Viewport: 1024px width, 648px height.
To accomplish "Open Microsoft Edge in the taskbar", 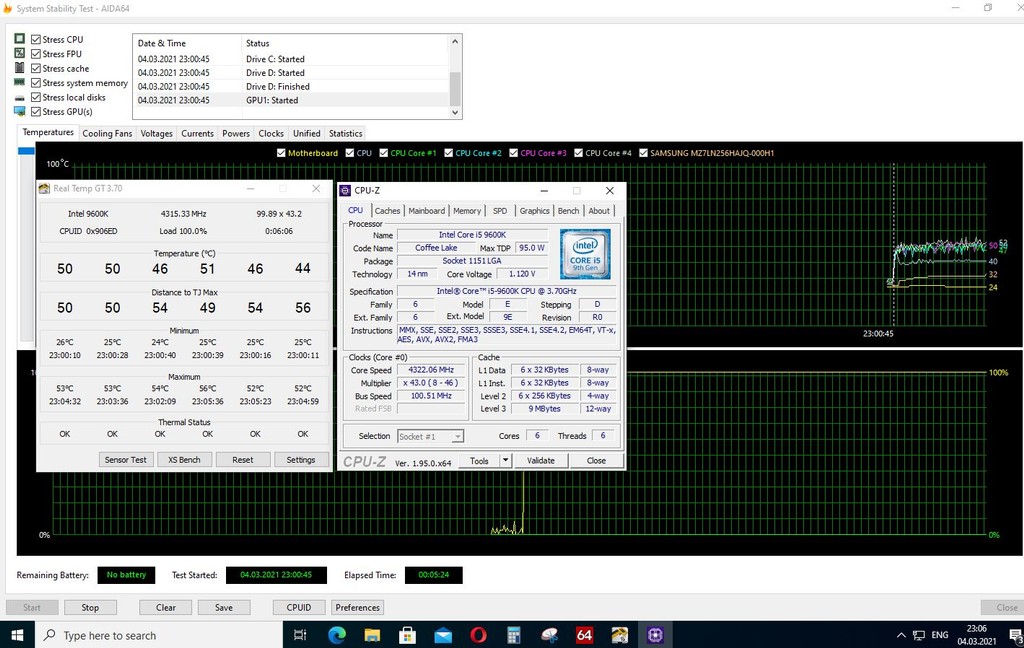I will 336,635.
